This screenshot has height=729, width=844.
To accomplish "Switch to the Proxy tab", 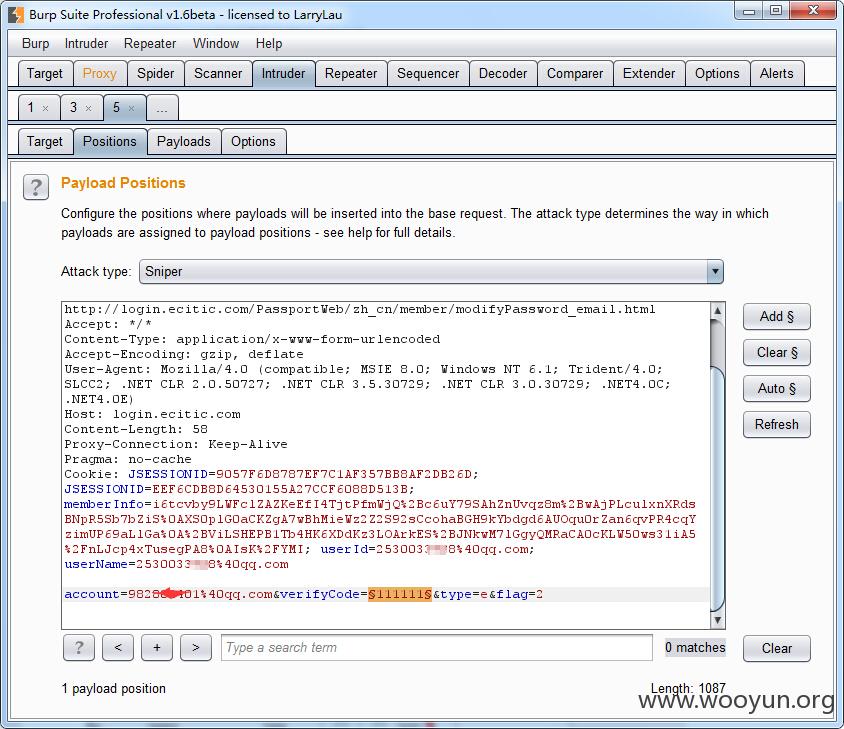I will 100,73.
